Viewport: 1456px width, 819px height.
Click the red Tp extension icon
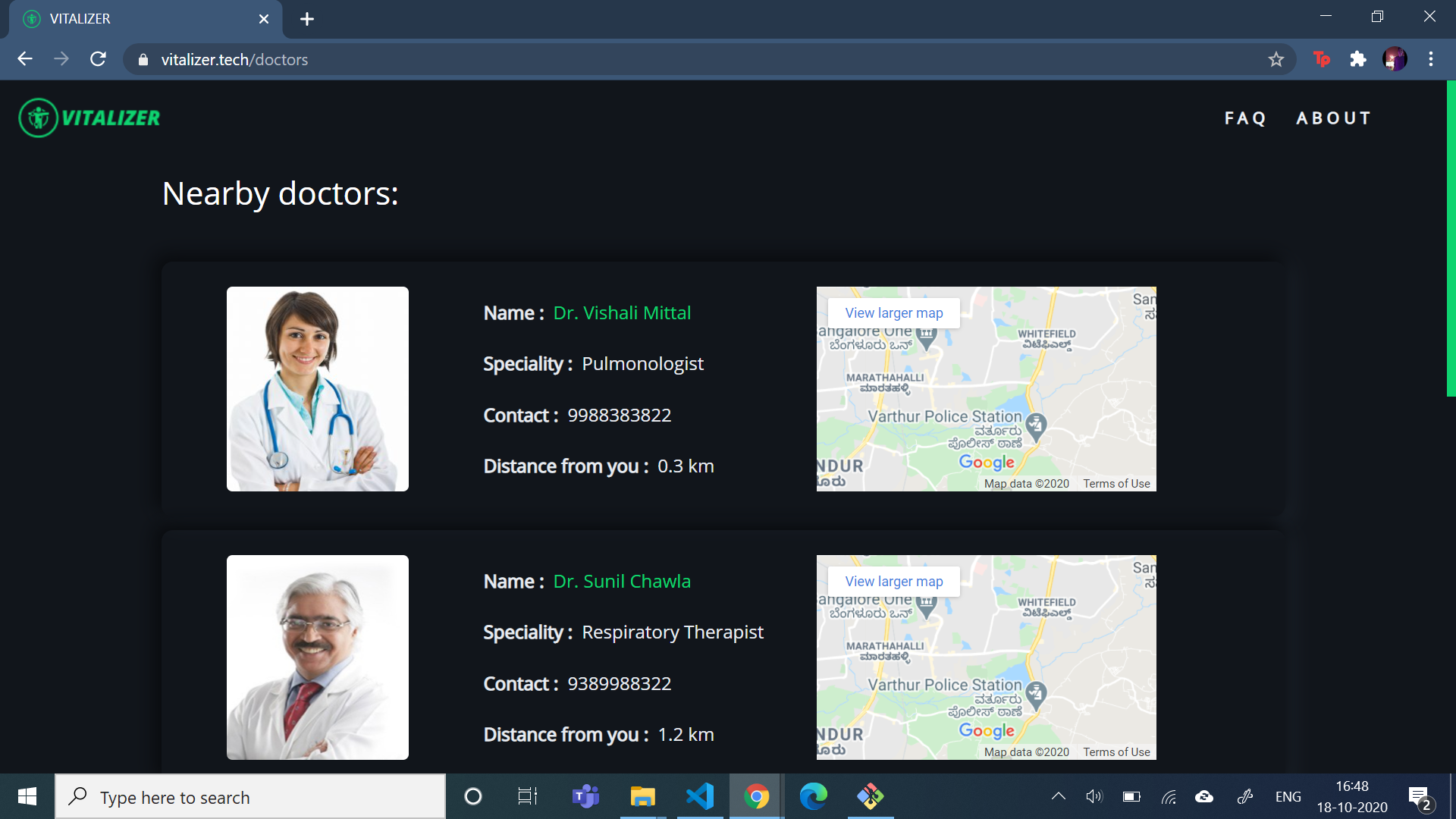click(x=1321, y=59)
